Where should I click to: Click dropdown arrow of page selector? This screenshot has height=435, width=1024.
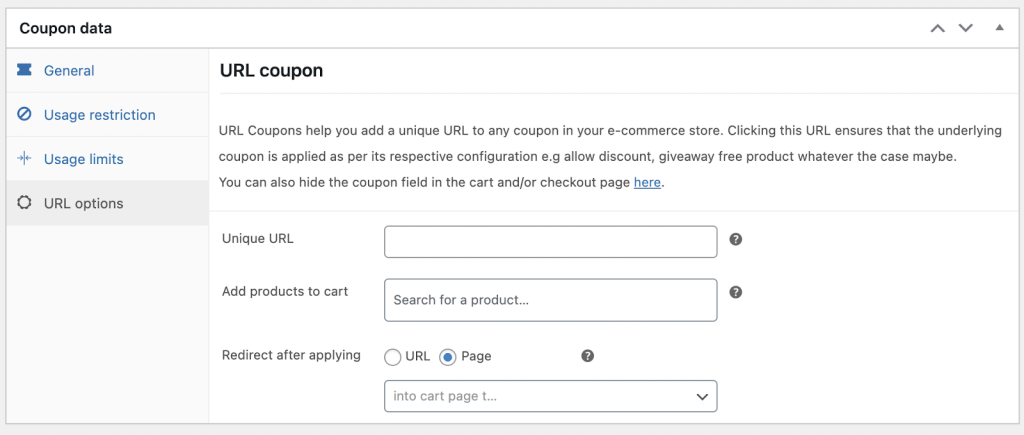[x=702, y=396]
